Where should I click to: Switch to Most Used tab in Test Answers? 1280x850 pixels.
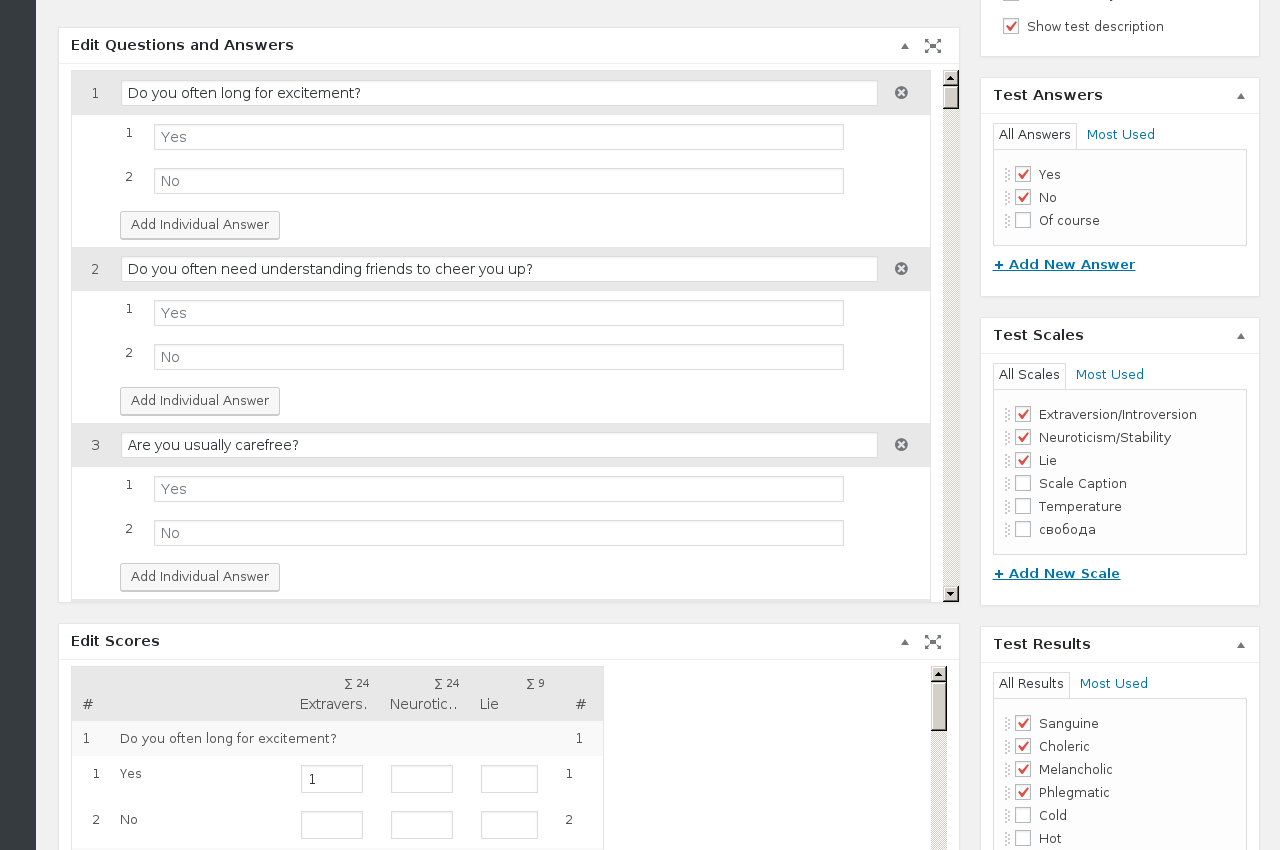1120,135
